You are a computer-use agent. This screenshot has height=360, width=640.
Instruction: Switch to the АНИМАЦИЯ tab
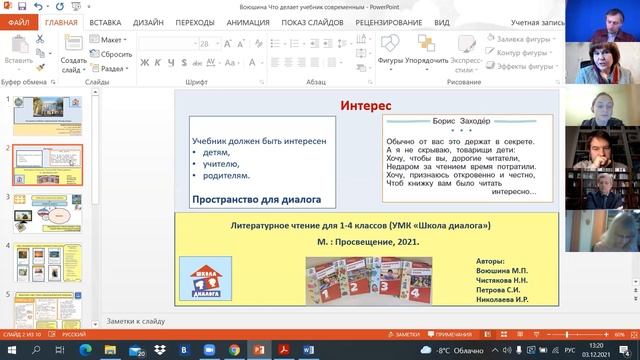(x=248, y=22)
